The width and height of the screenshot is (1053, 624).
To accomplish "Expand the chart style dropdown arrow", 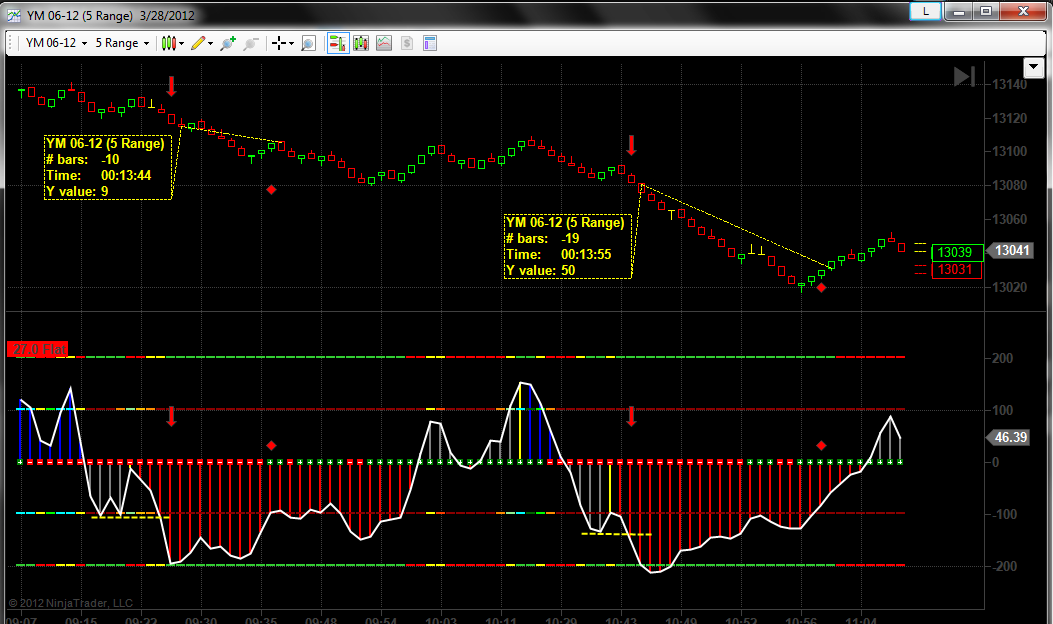I will click(x=182, y=44).
